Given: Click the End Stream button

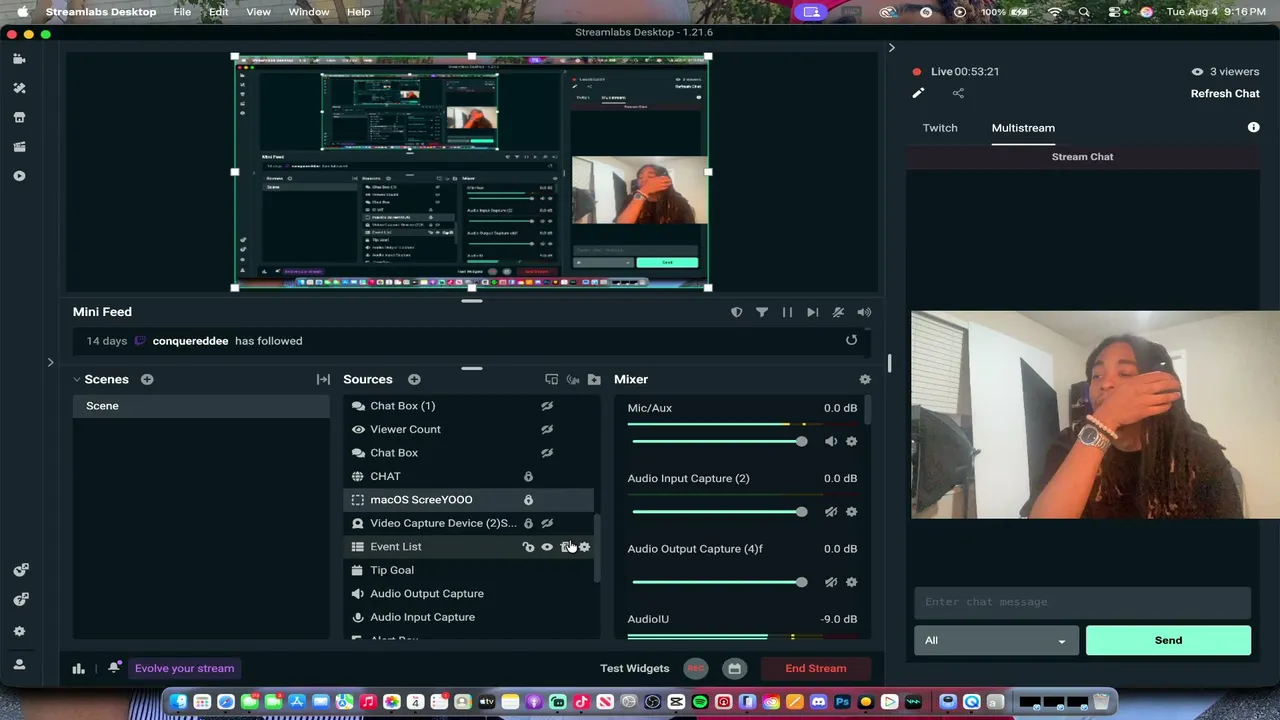Looking at the screenshot, I should [816, 668].
